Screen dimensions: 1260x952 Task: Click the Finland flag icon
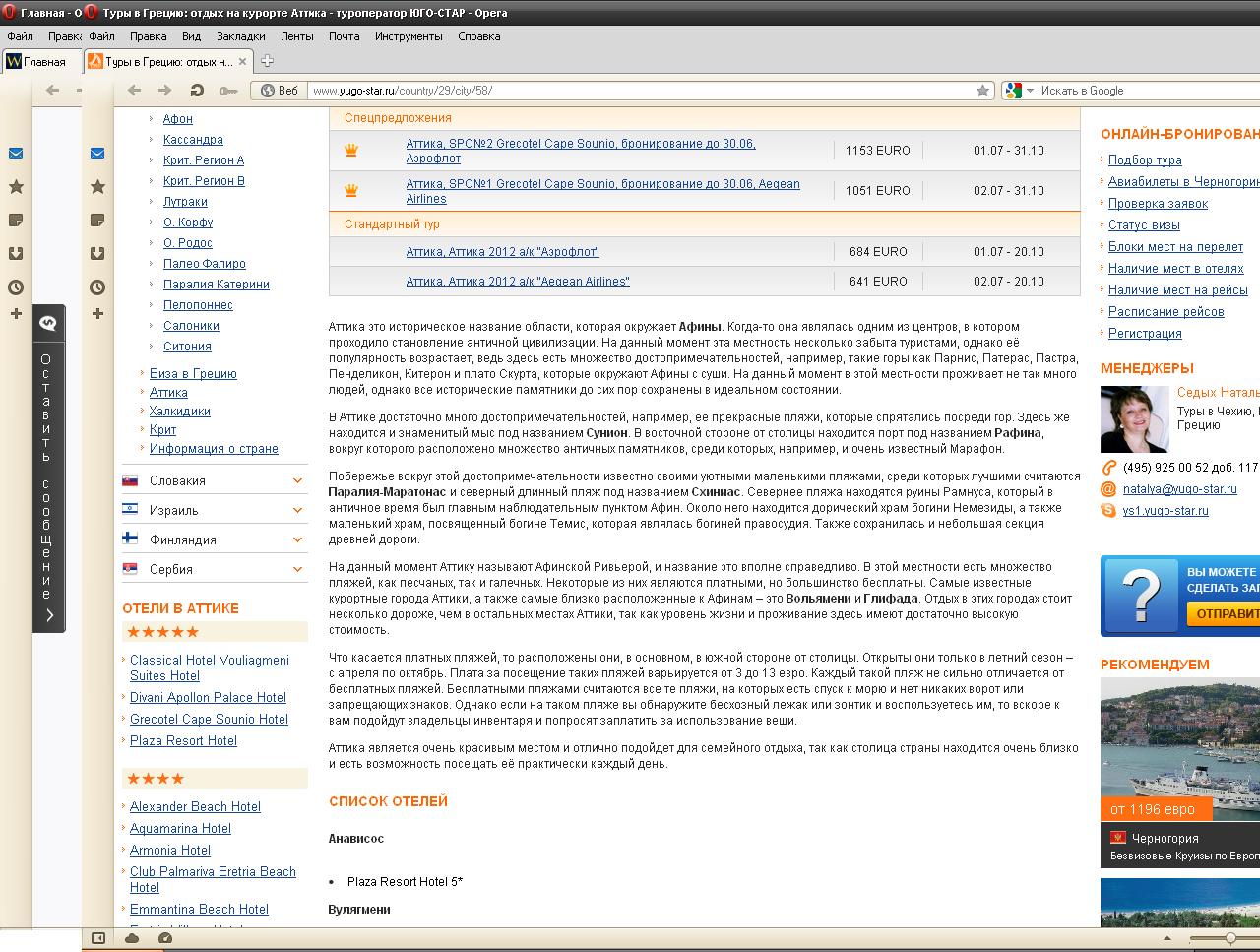(130, 539)
